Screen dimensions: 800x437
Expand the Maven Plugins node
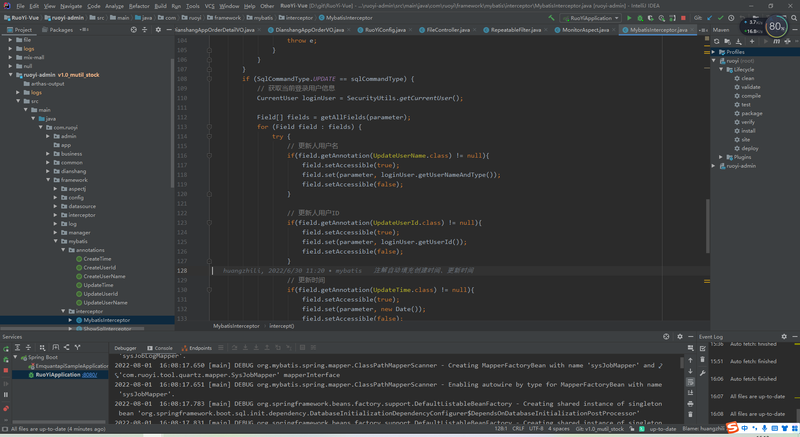721,157
